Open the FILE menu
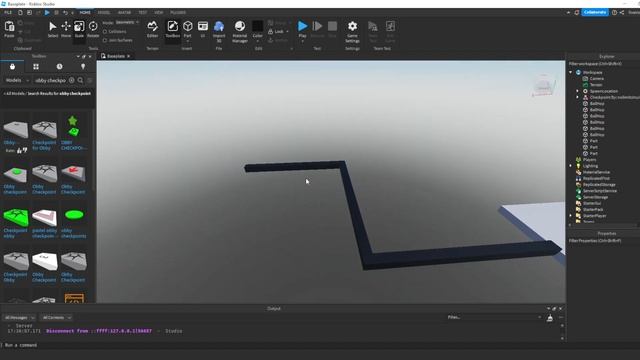 click(x=8, y=13)
